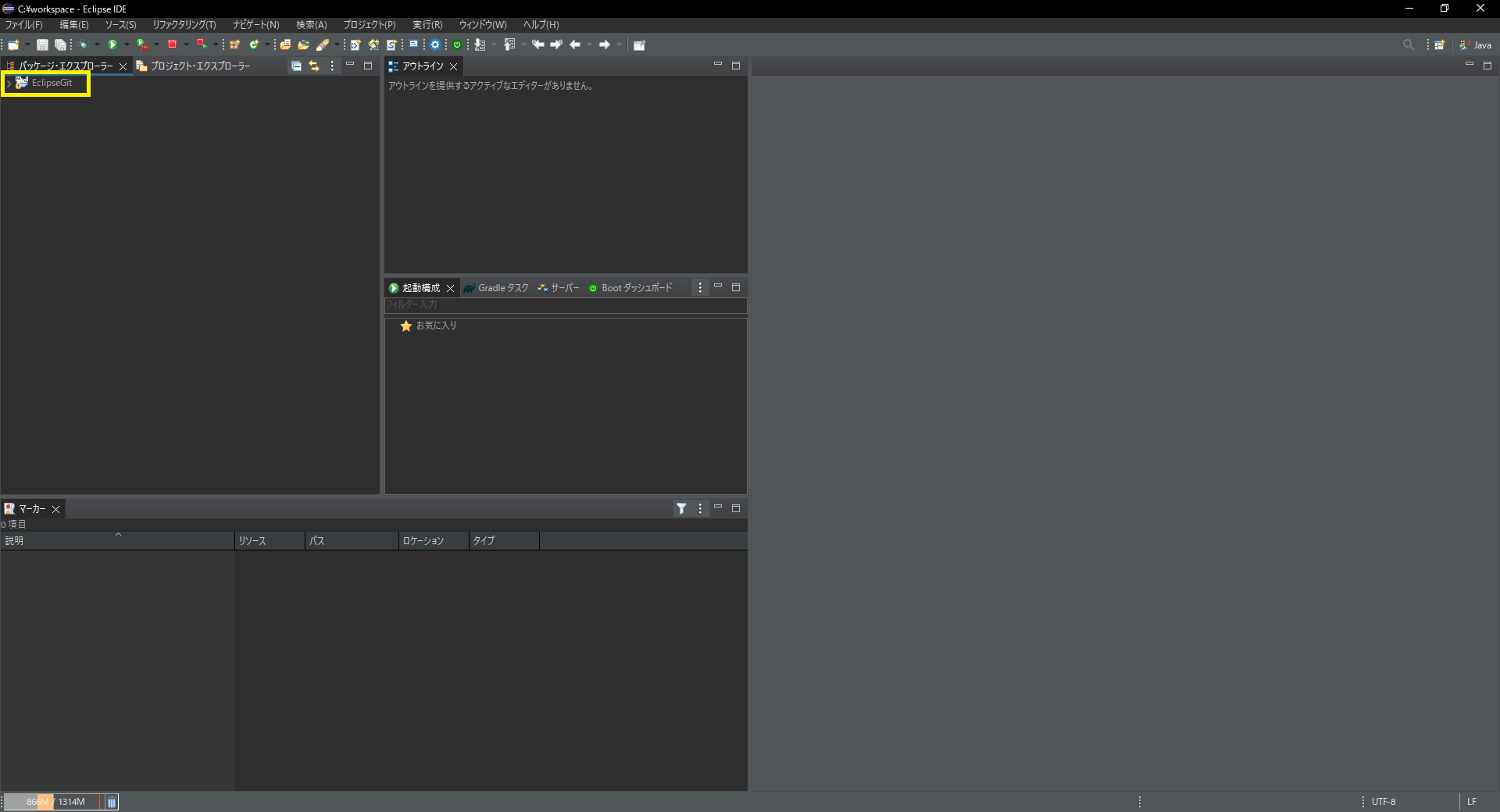Click the タイプ column header
This screenshot has width=1500, height=812.
click(504, 541)
